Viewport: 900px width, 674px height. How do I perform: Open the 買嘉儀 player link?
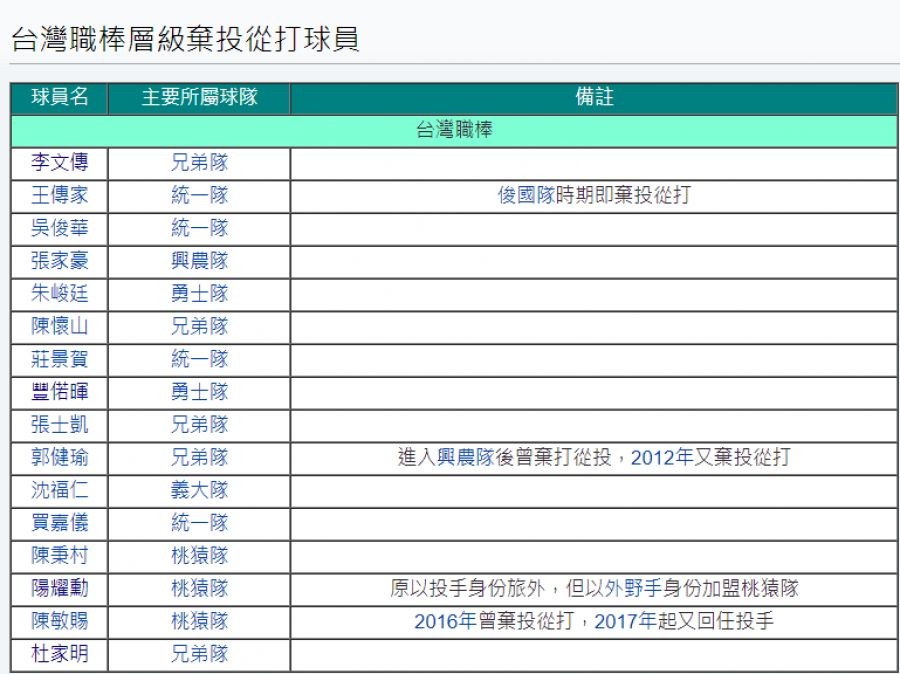click(x=60, y=522)
